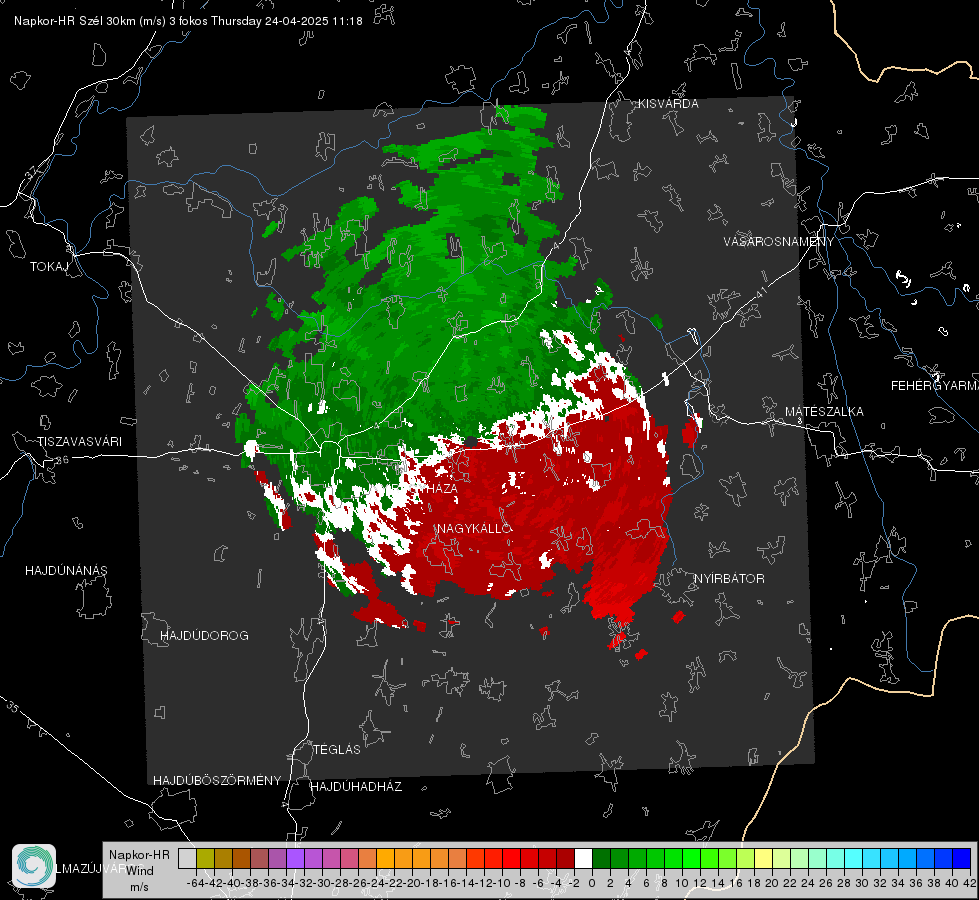Click the Wind label in the legend
979x900 pixels.
point(140,871)
